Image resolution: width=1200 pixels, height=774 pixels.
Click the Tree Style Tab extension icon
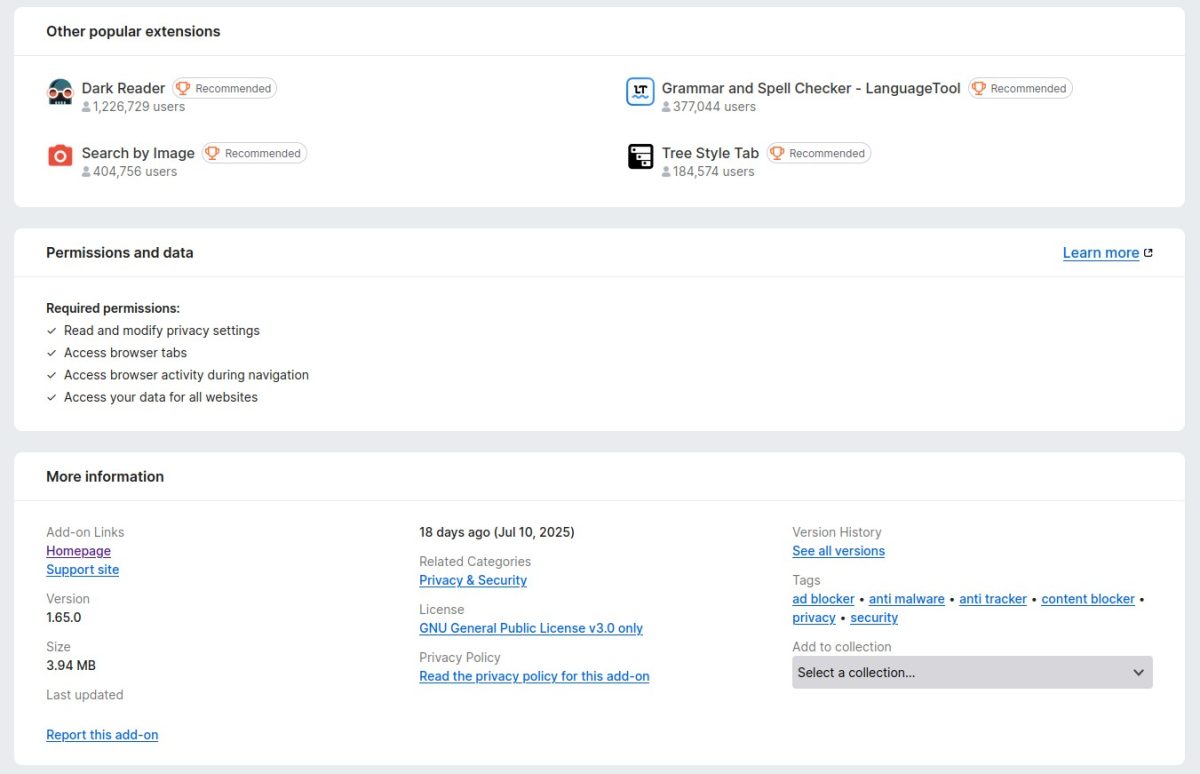pyautogui.click(x=640, y=156)
